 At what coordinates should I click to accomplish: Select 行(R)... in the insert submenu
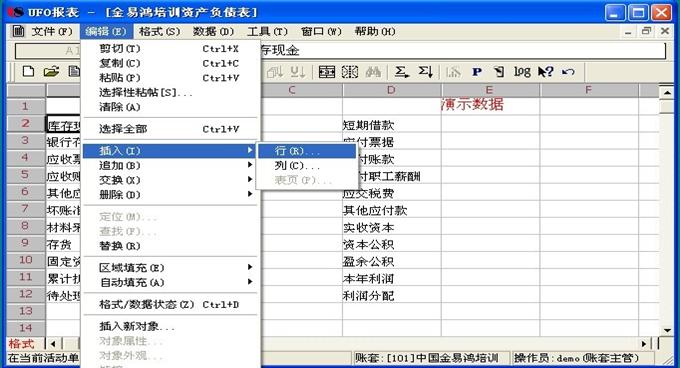(x=307, y=151)
